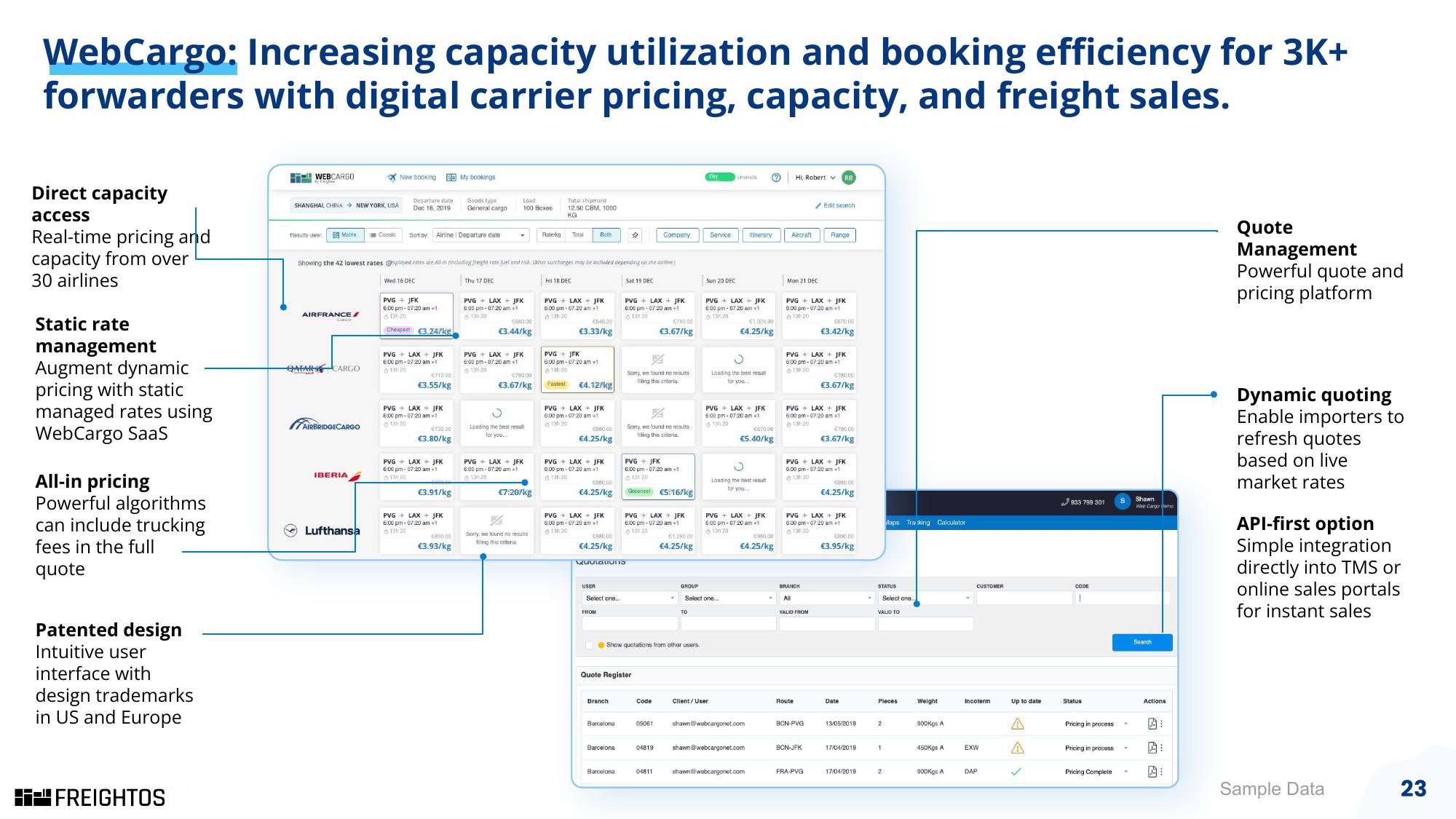Select the Total price display option
The image size is (1456, 819).
[578, 235]
